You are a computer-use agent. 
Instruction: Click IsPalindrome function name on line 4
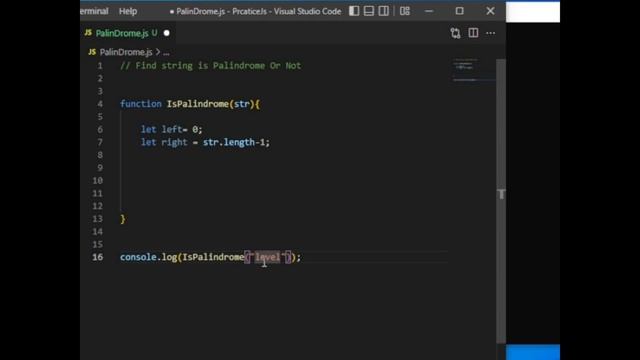198,104
